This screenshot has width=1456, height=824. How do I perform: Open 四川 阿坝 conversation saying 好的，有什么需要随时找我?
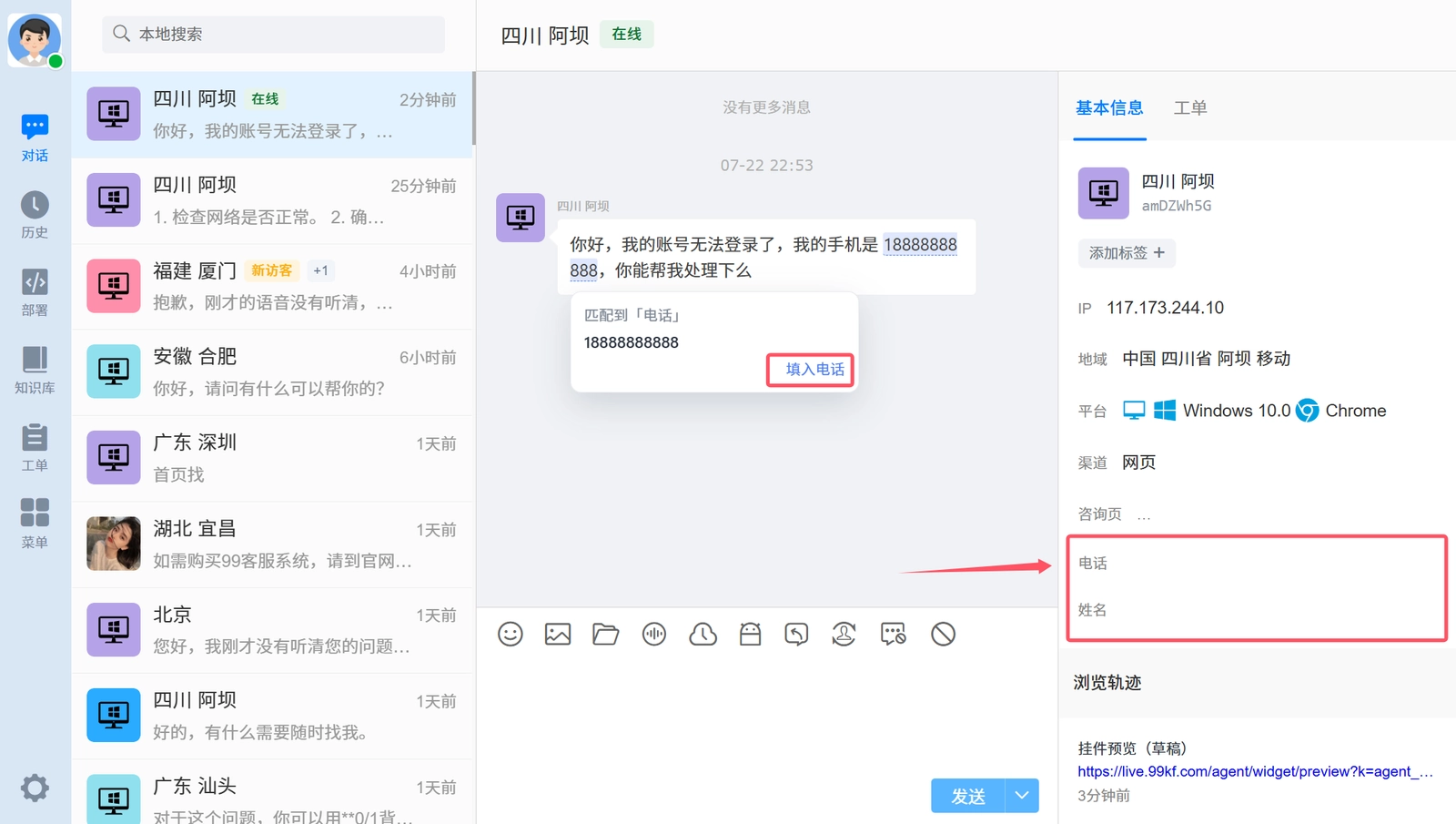[272, 717]
